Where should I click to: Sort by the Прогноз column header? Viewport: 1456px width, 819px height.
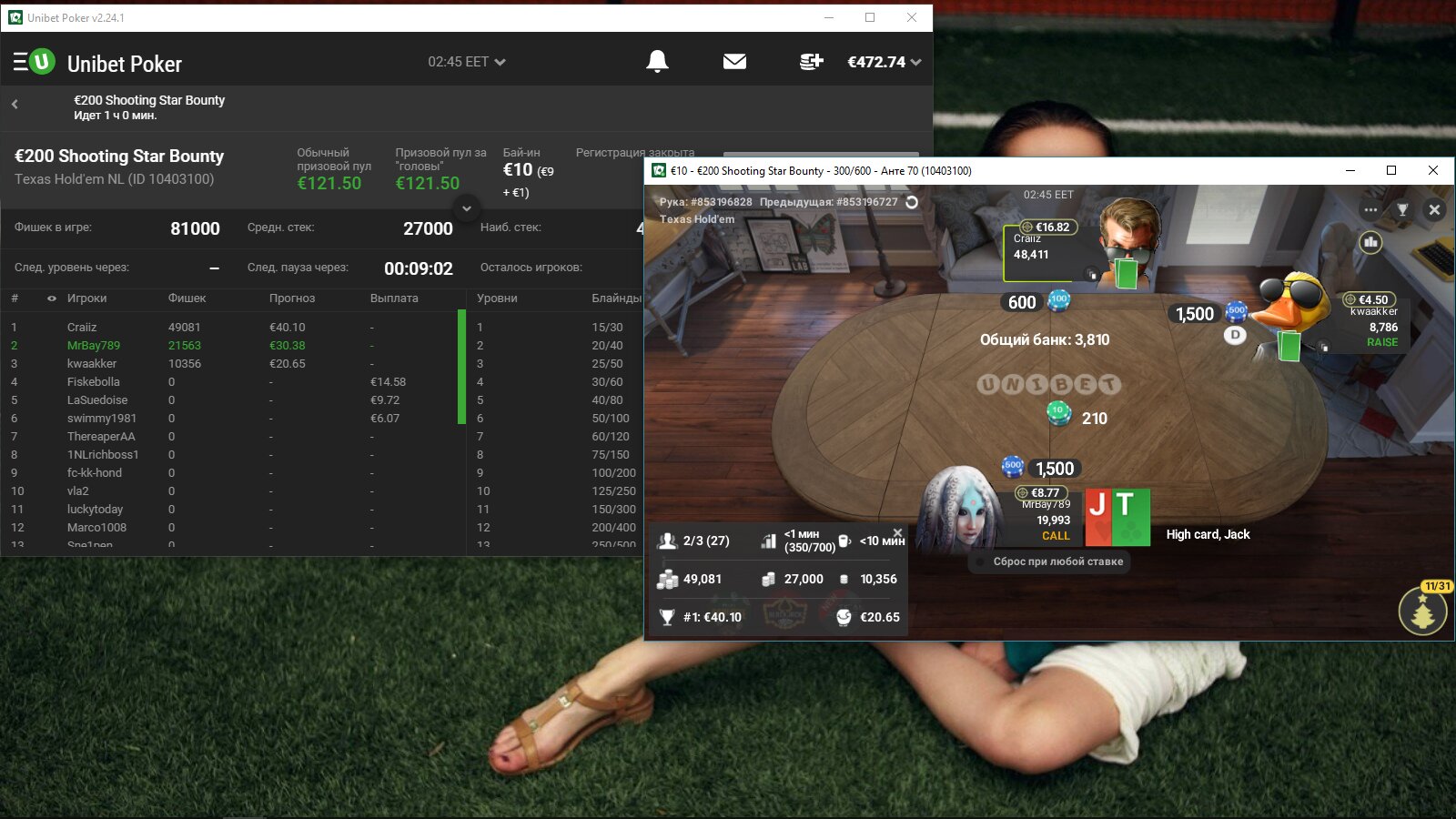tap(292, 298)
